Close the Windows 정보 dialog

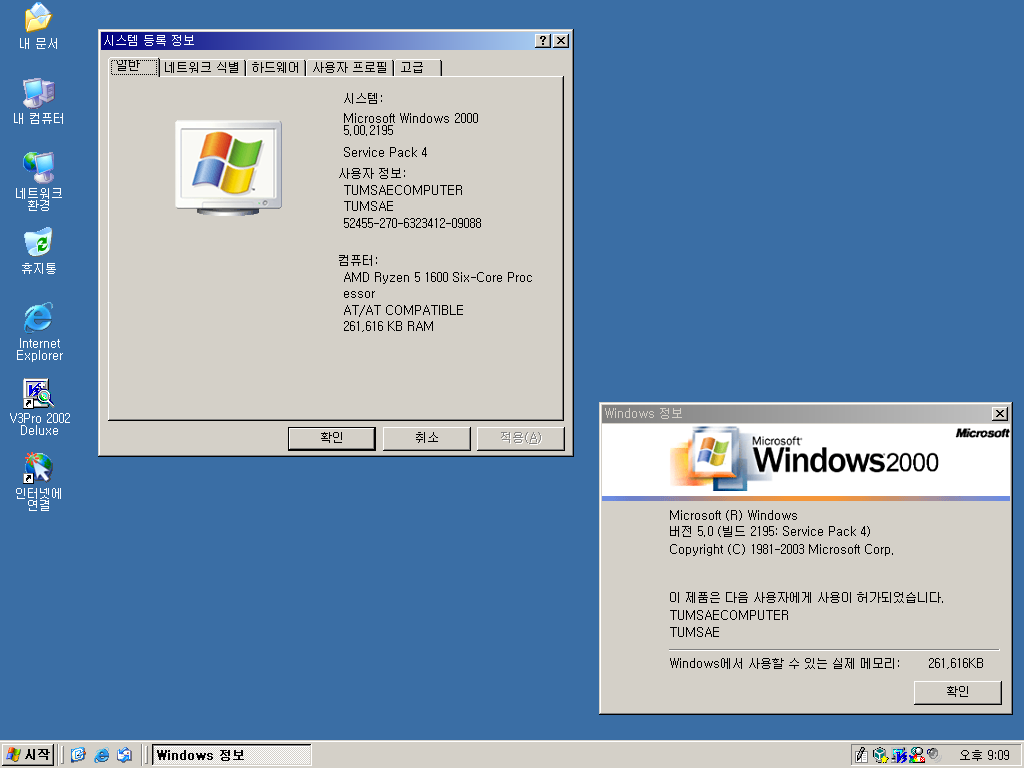click(x=1000, y=413)
